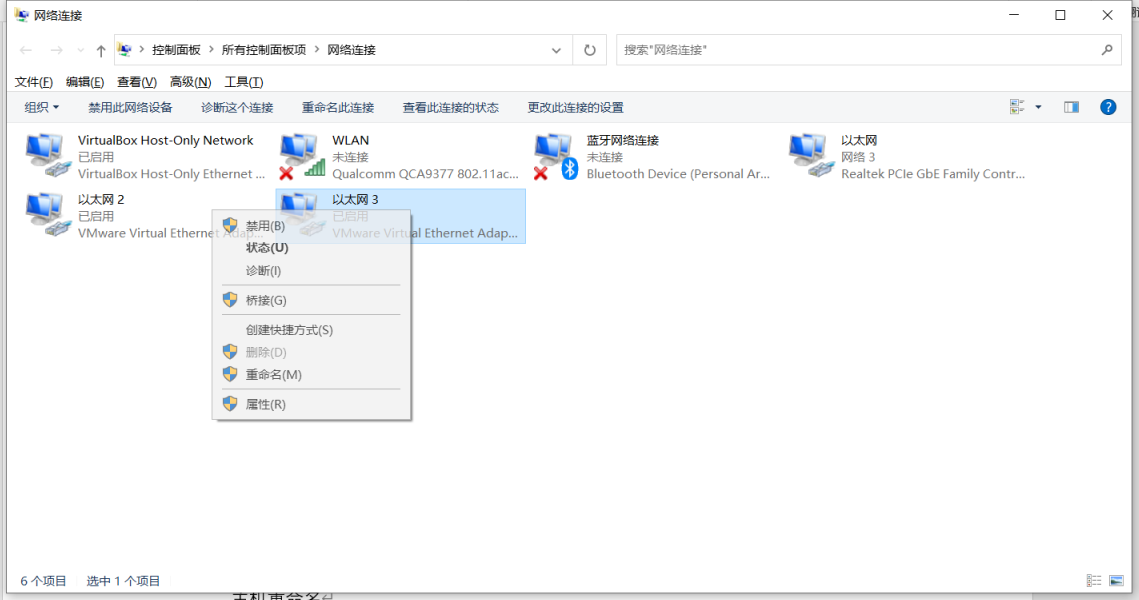Choose 诊断(I) in the context menu
Image resolution: width=1139 pixels, height=600 pixels.
click(311, 270)
